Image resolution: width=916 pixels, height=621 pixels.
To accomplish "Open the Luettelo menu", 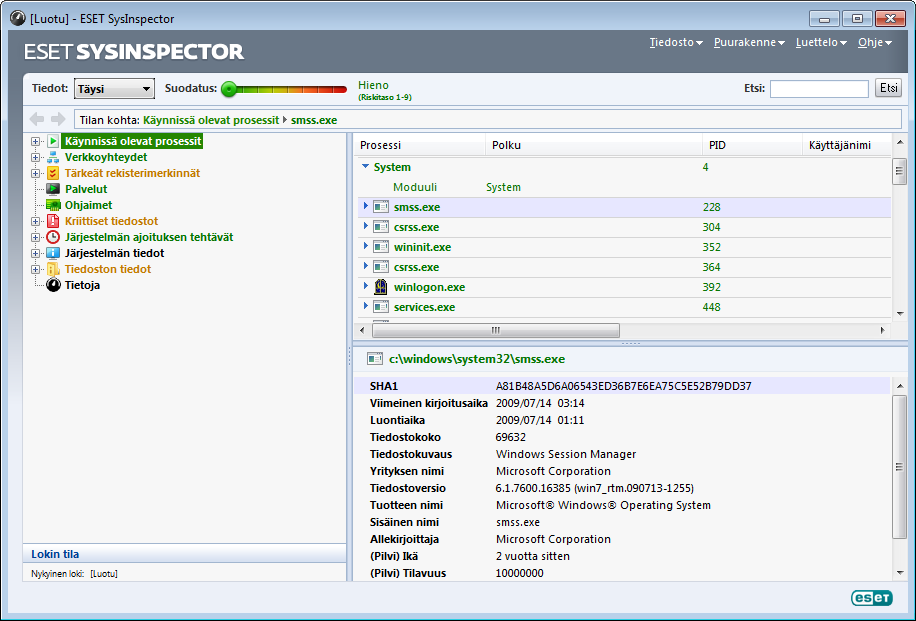I will [821, 42].
